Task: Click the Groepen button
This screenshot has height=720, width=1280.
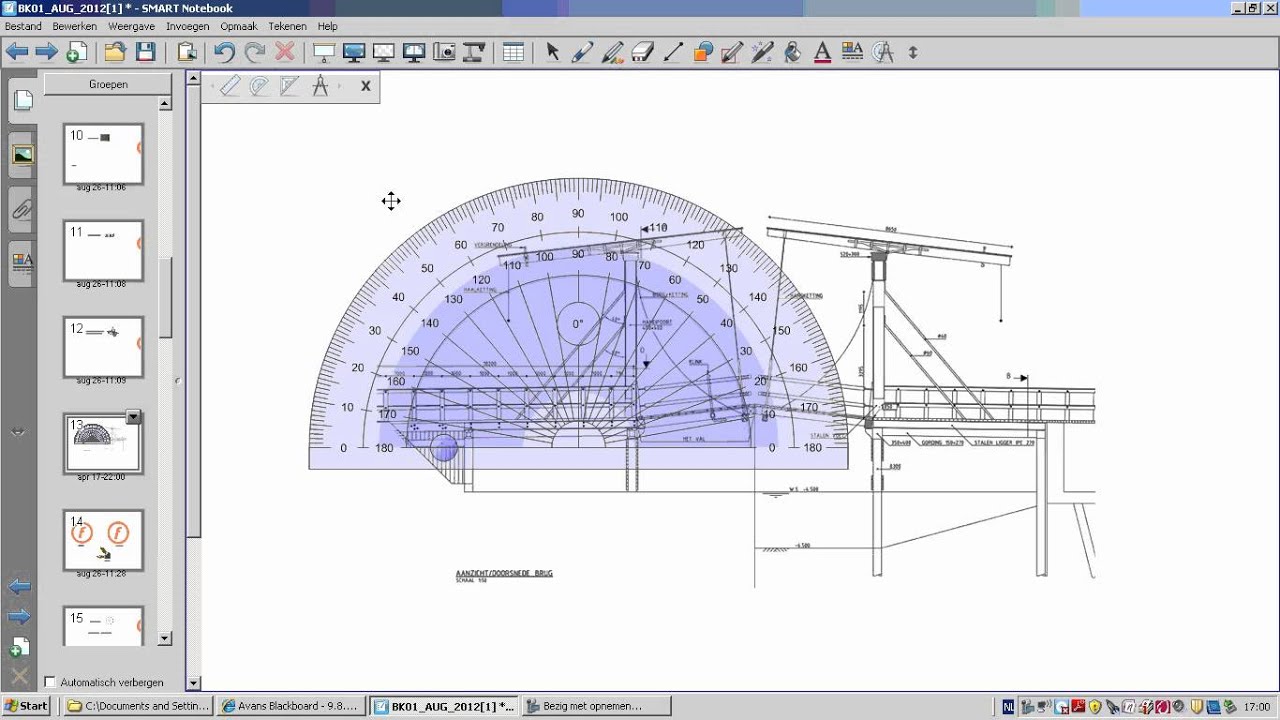Action: [x=108, y=85]
